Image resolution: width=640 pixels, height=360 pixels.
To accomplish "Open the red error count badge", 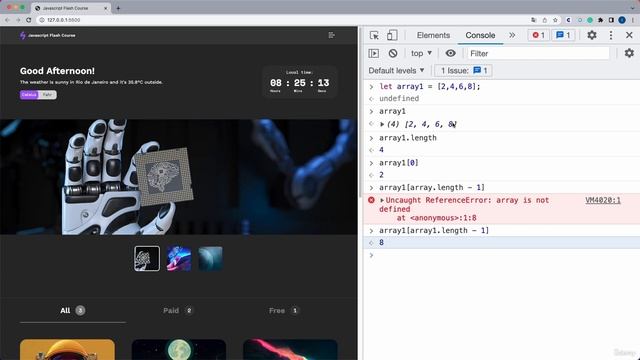I will pyautogui.click(x=538, y=36).
